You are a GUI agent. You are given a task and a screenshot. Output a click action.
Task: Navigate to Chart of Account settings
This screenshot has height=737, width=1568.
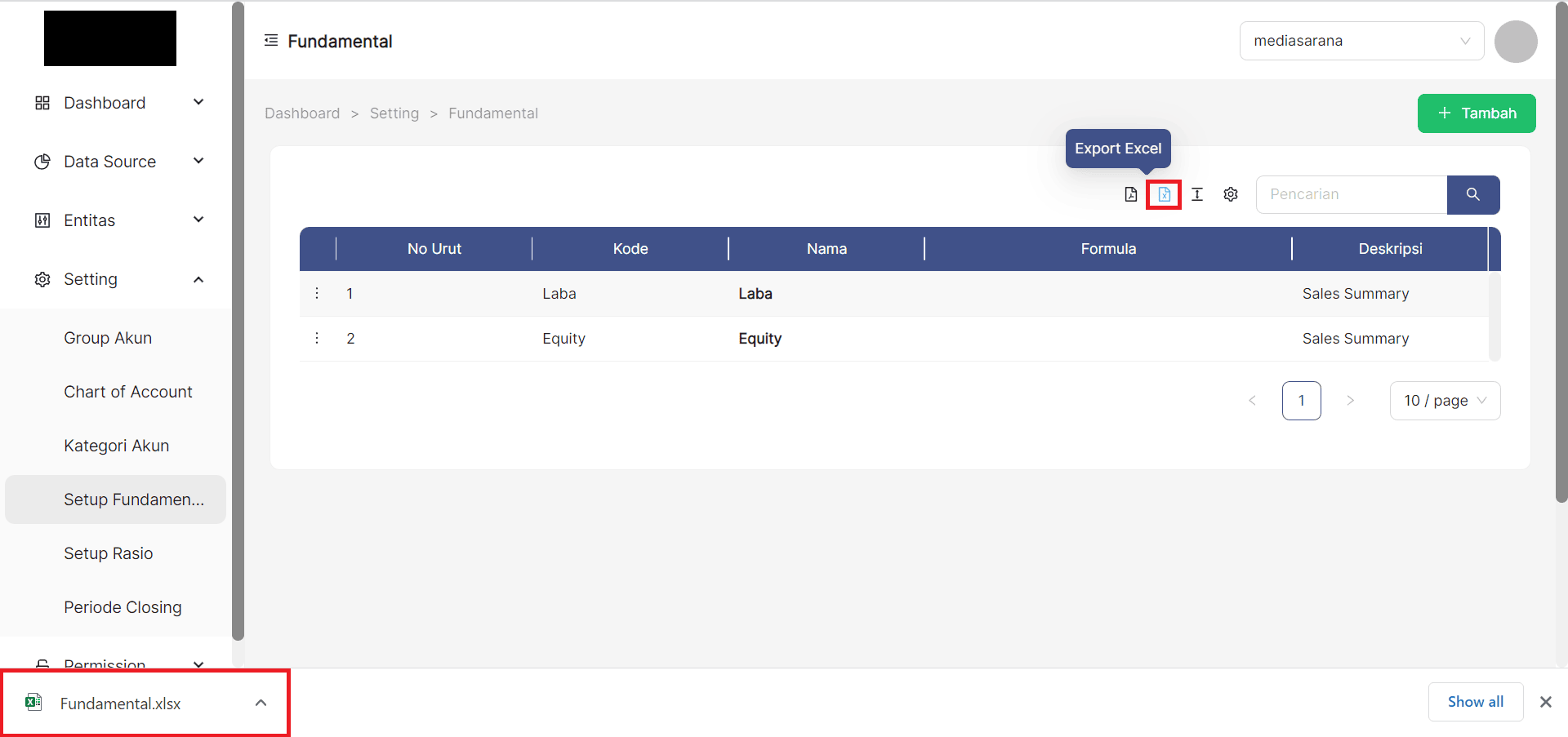click(127, 391)
